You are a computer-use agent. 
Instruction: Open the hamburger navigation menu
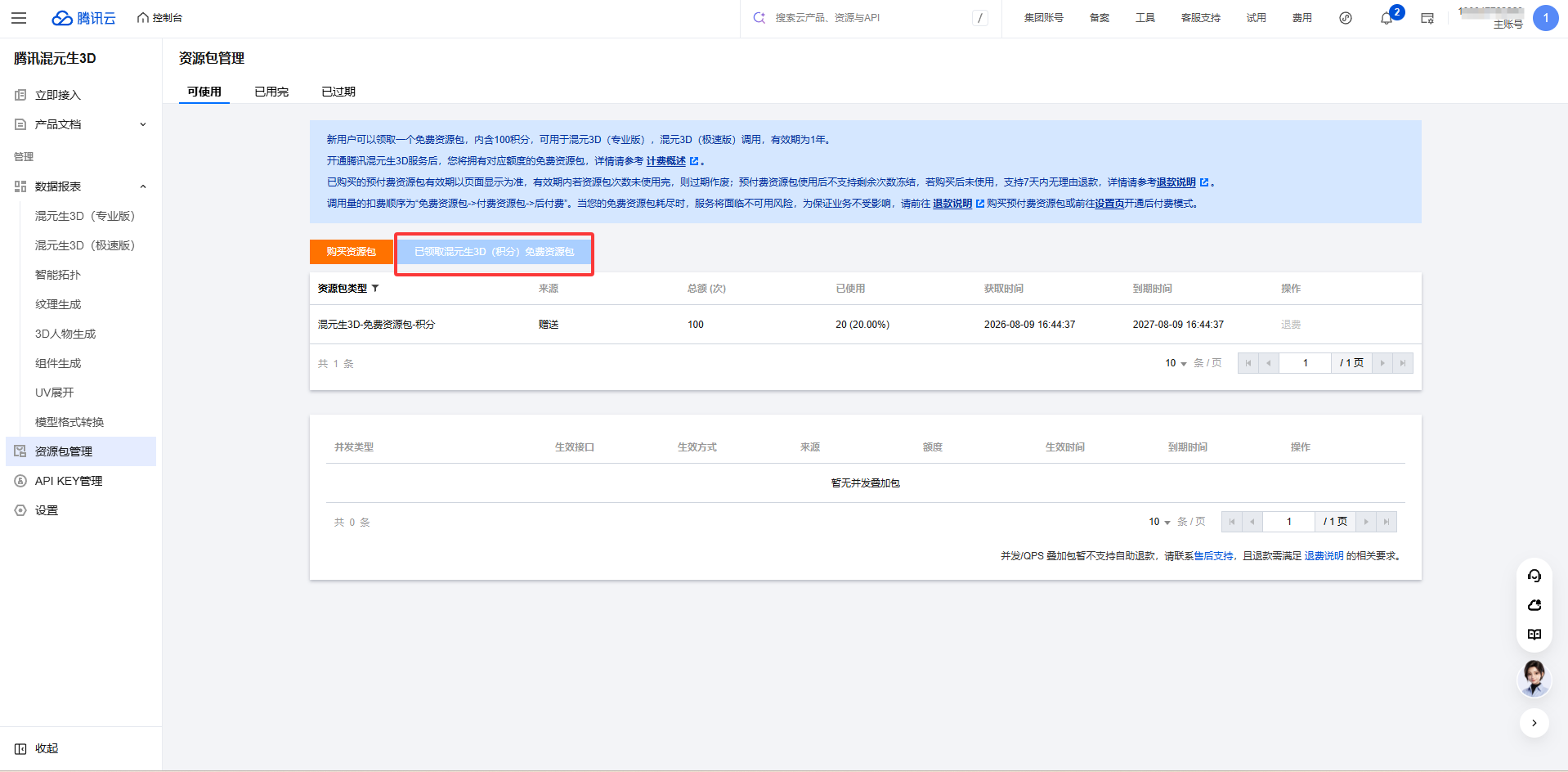point(19,18)
